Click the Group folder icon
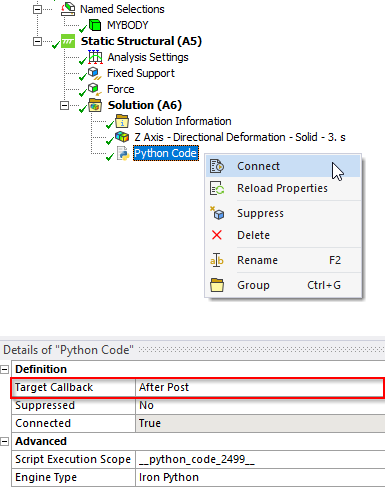Viewport: 385px width, 496px height. coord(217,285)
